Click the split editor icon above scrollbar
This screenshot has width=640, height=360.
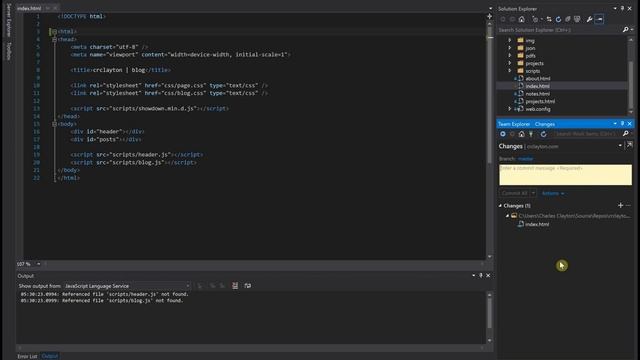pyautogui.click(x=489, y=16)
